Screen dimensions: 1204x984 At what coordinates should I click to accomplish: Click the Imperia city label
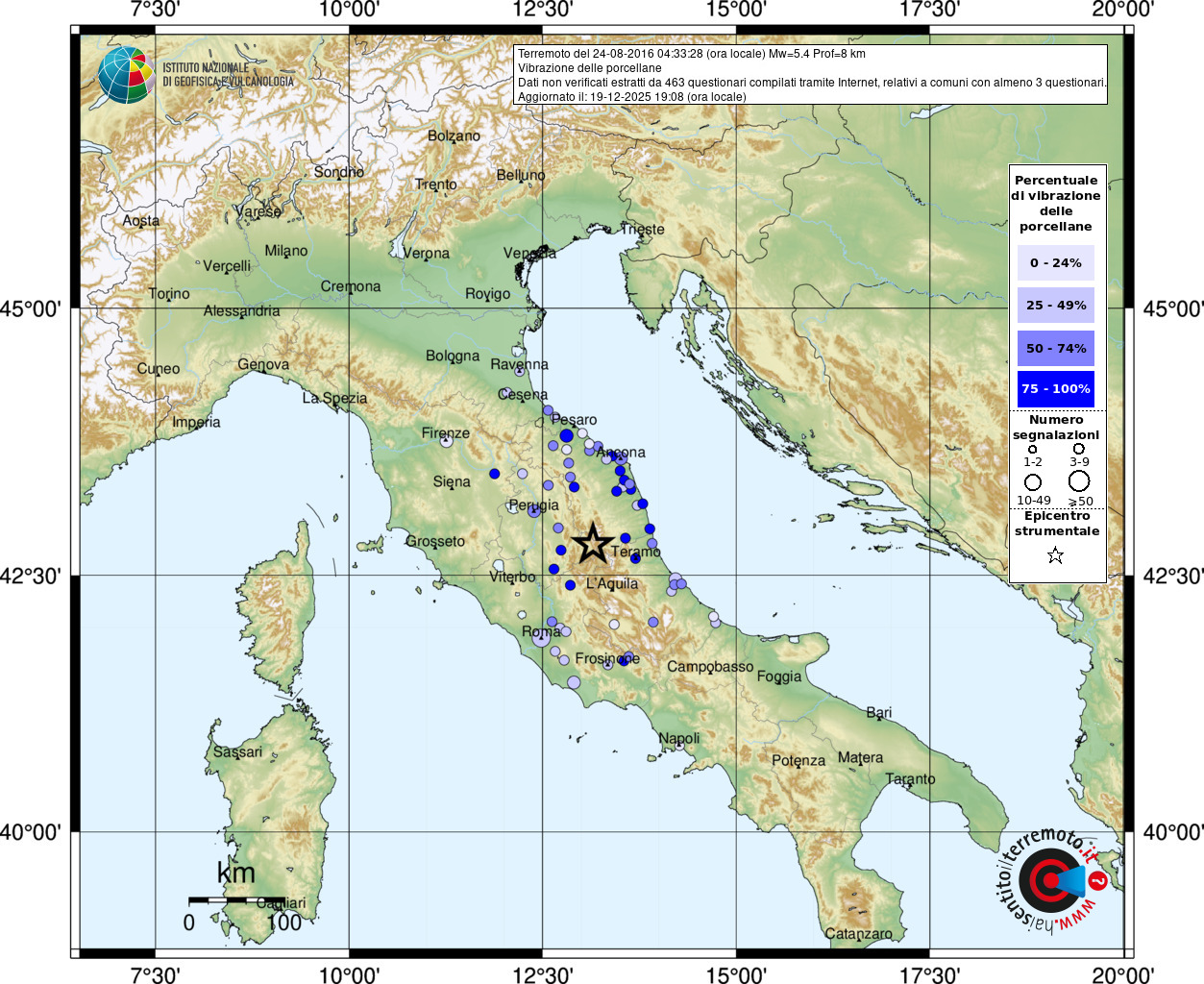[x=196, y=423]
